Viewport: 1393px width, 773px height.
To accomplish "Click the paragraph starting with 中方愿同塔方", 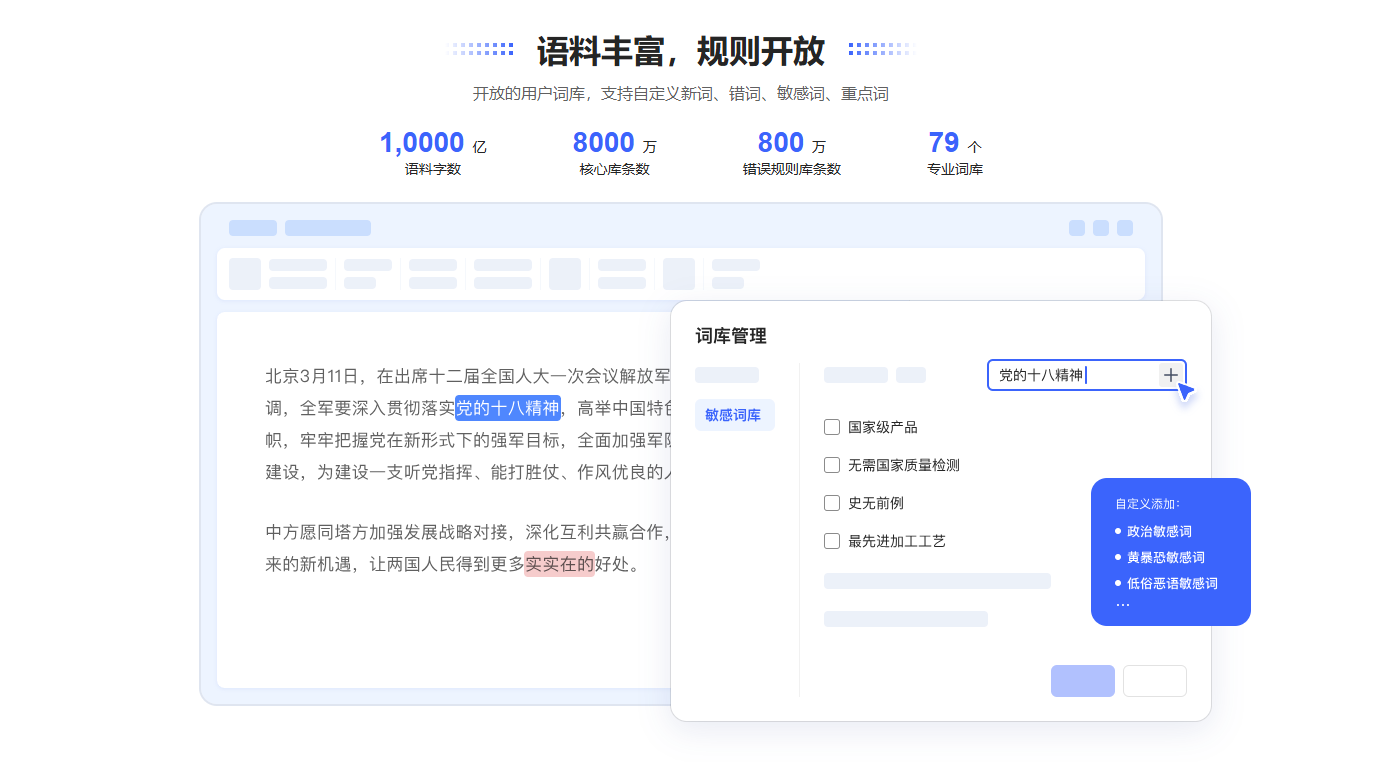I will [467, 548].
